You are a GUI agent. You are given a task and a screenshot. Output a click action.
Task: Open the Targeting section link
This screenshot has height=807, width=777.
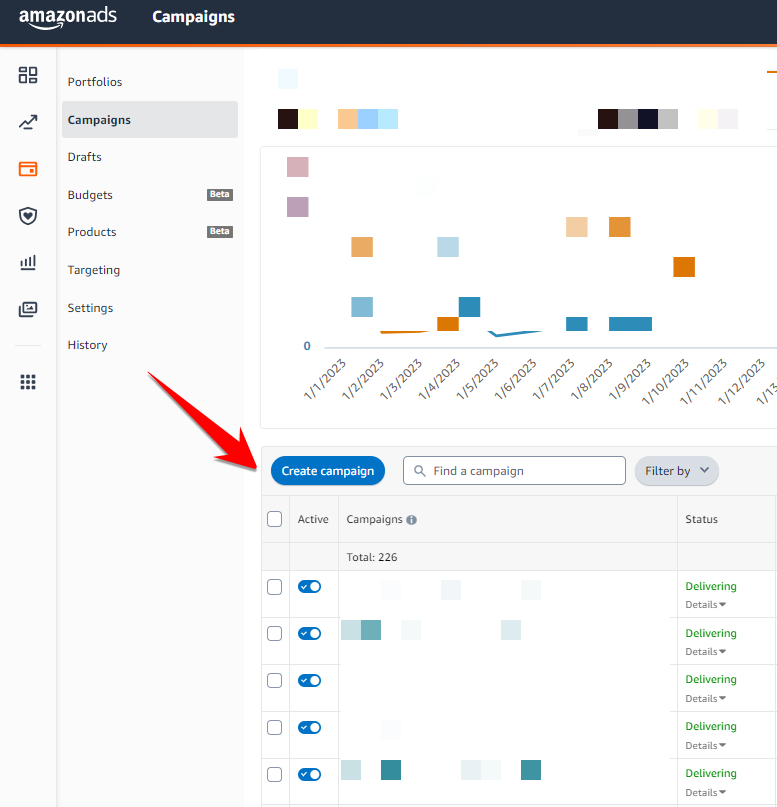[94, 270]
